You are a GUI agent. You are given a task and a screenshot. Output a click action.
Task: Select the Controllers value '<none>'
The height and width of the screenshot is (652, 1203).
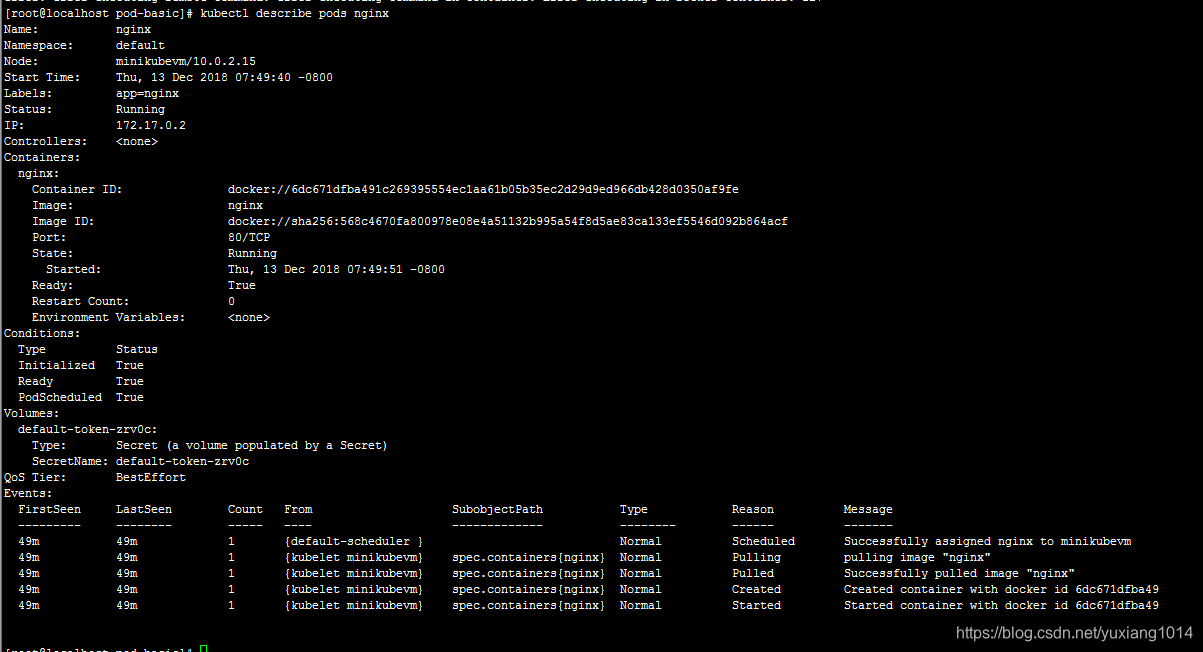tap(136, 141)
